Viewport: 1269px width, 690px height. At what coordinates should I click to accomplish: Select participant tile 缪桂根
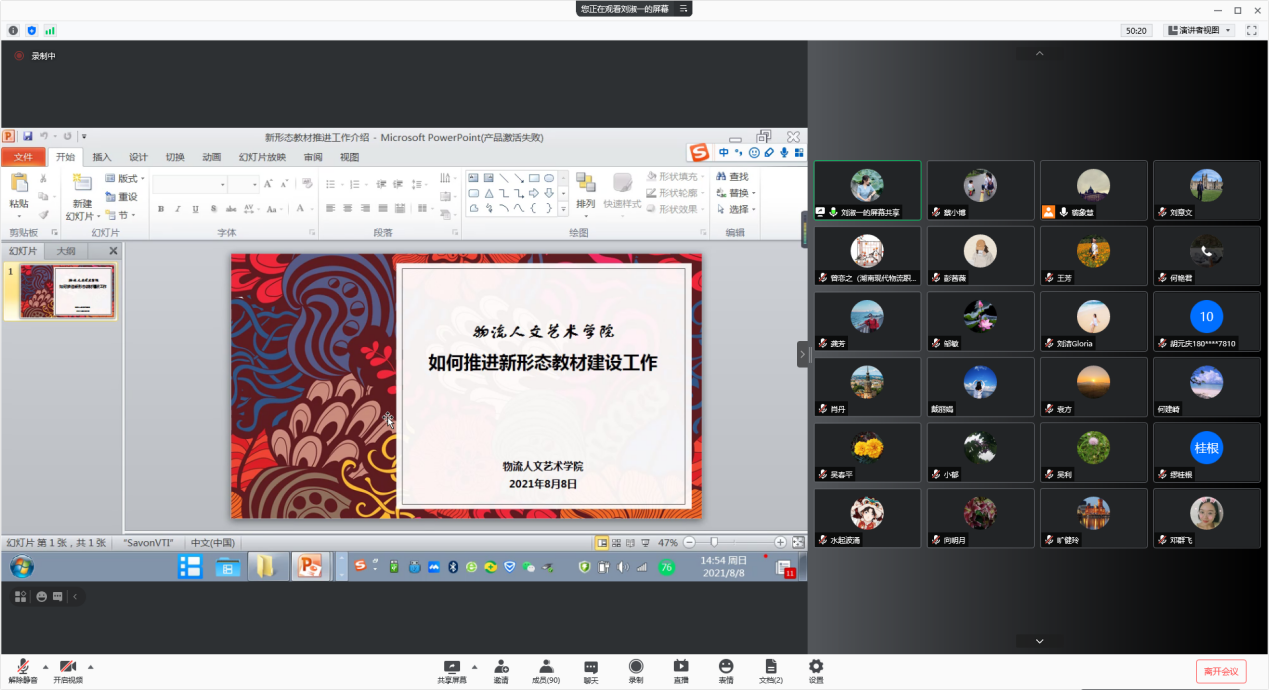click(x=1206, y=452)
